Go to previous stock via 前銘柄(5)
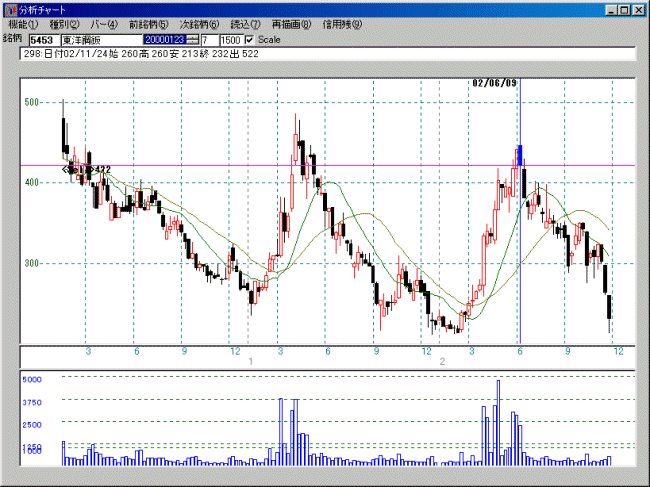The height and width of the screenshot is (487, 650). click(x=148, y=24)
